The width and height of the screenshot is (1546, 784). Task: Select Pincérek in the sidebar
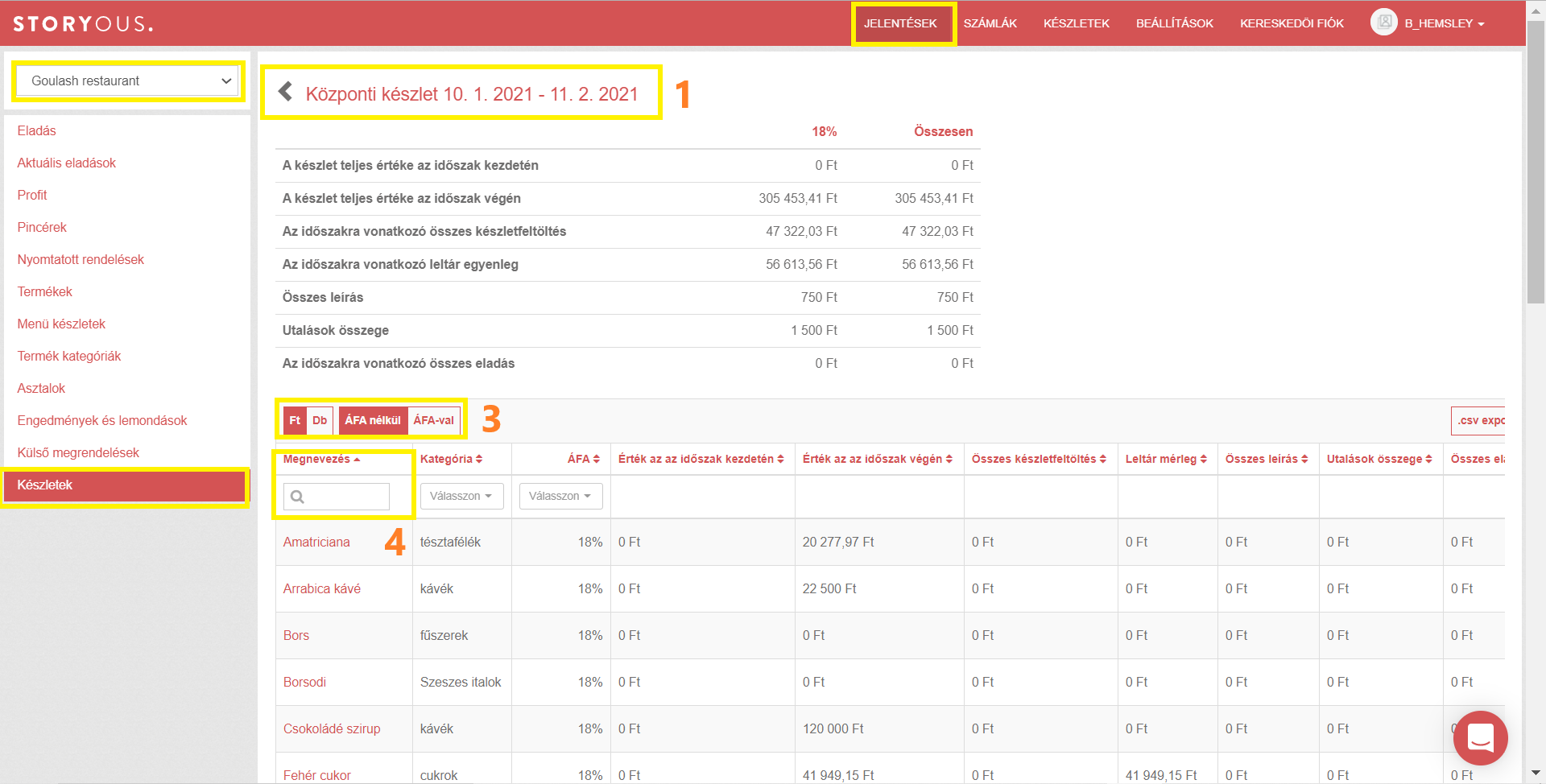(x=42, y=227)
